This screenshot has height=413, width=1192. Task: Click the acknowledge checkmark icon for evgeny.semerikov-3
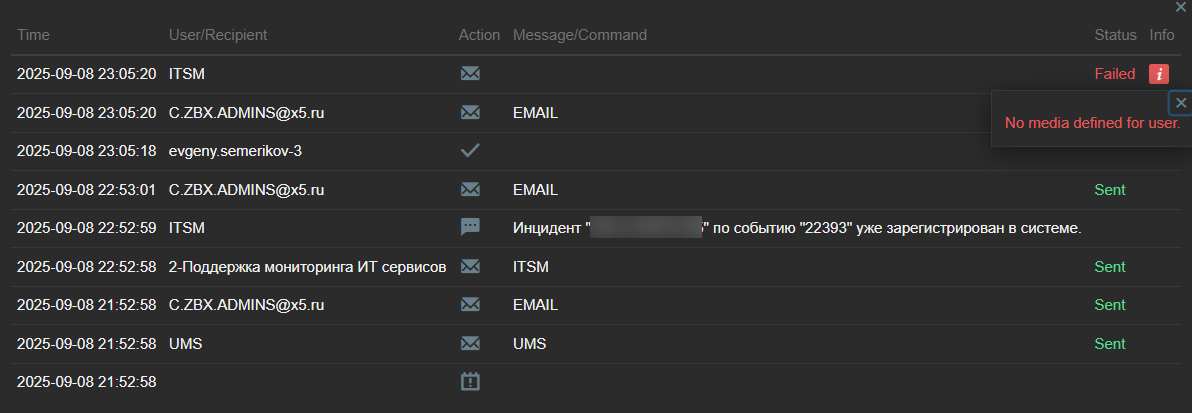click(470, 150)
